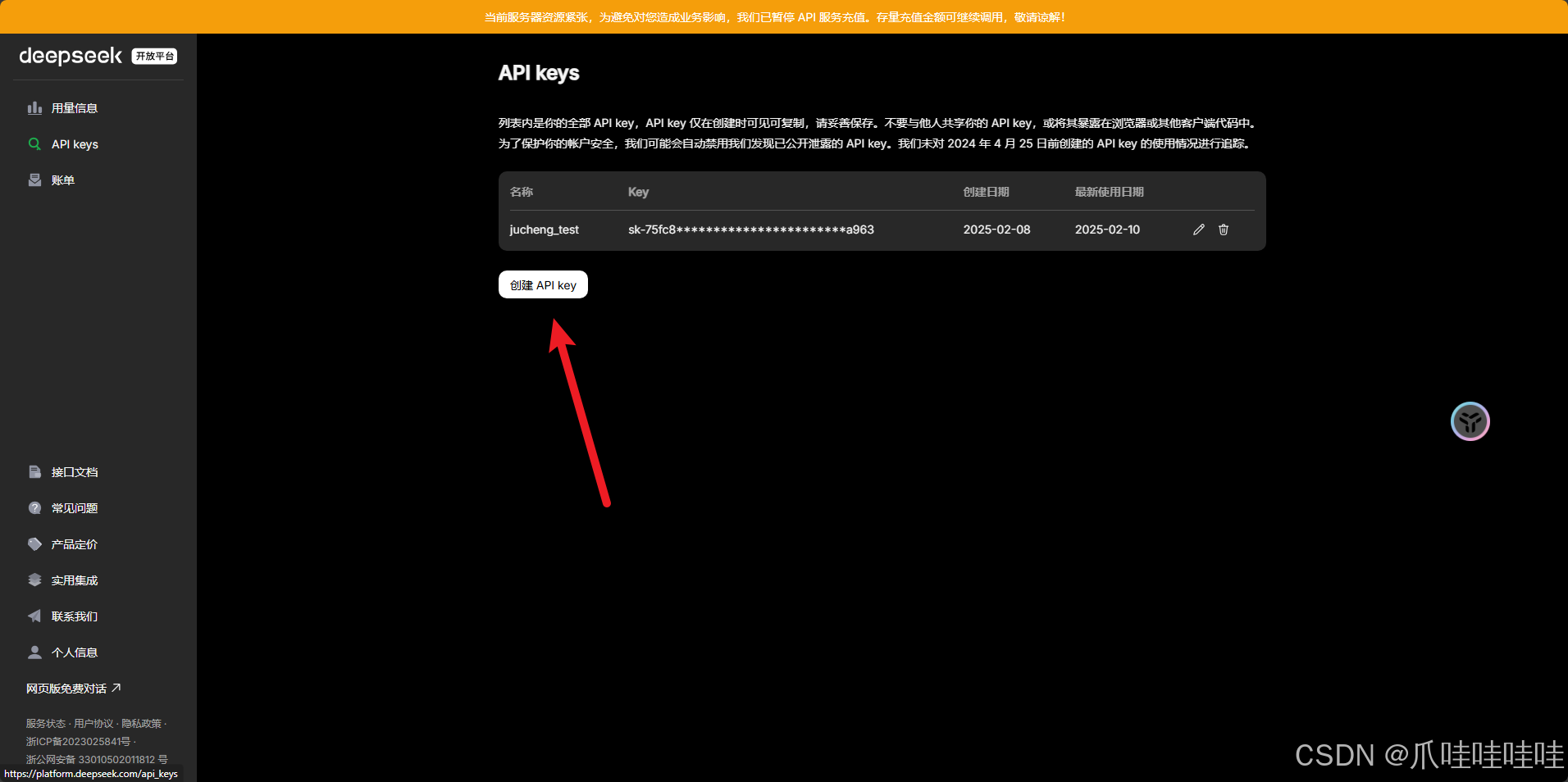Click the created date 2025-02-08
Image resolution: width=1568 pixels, height=782 pixels.
point(996,230)
